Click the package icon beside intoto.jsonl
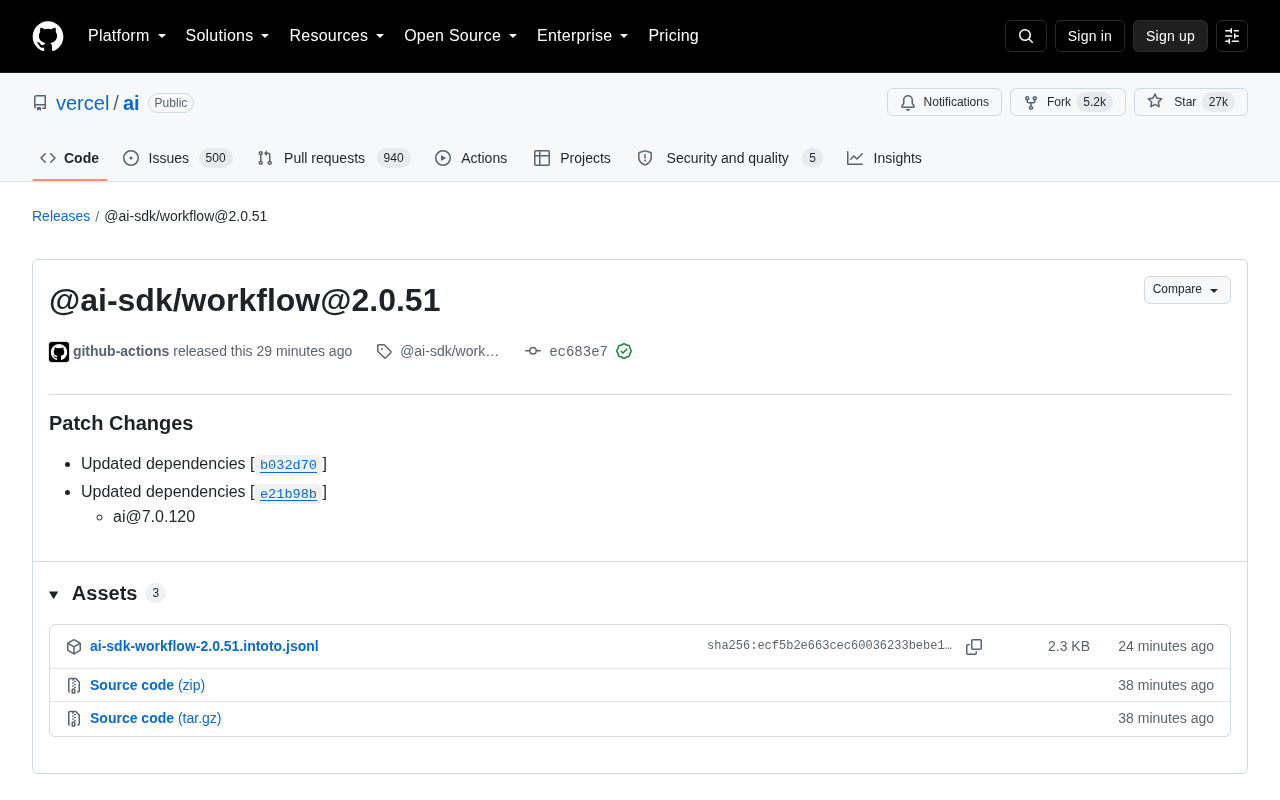This screenshot has height=800, width=1280. point(74,647)
